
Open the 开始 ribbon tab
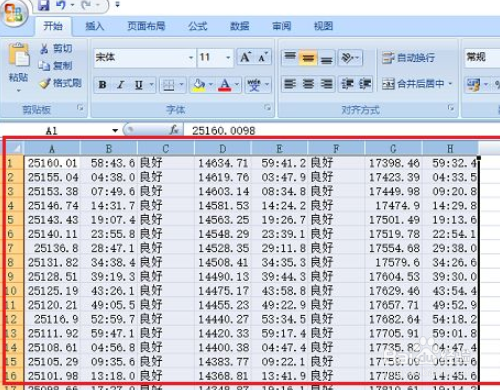point(53,26)
